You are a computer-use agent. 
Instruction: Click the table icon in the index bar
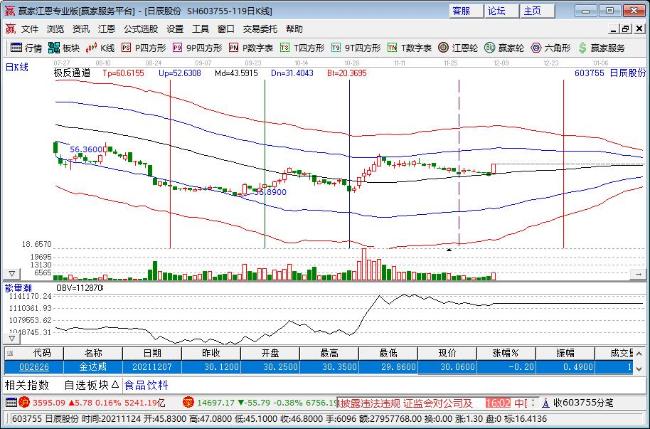click(11, 402)
